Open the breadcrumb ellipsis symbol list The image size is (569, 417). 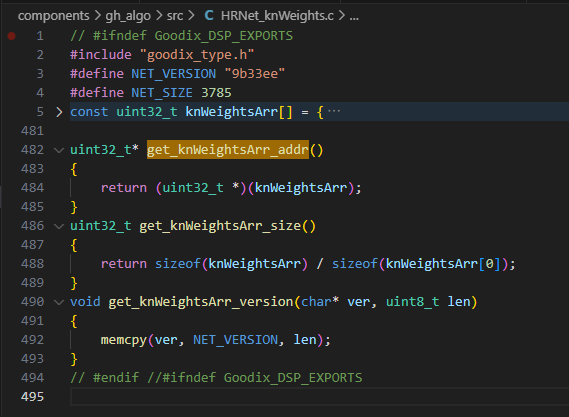coord(354,16)
